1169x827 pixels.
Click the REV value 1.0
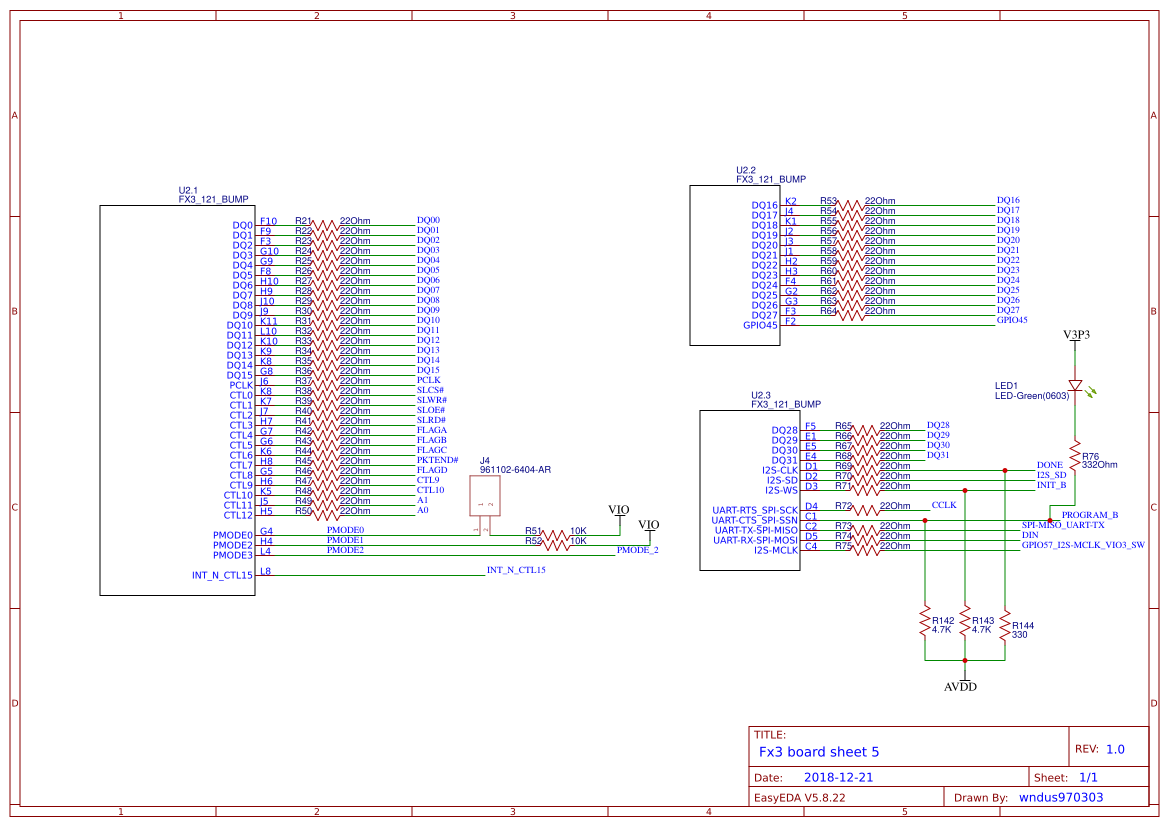[x=1115, y=749]
